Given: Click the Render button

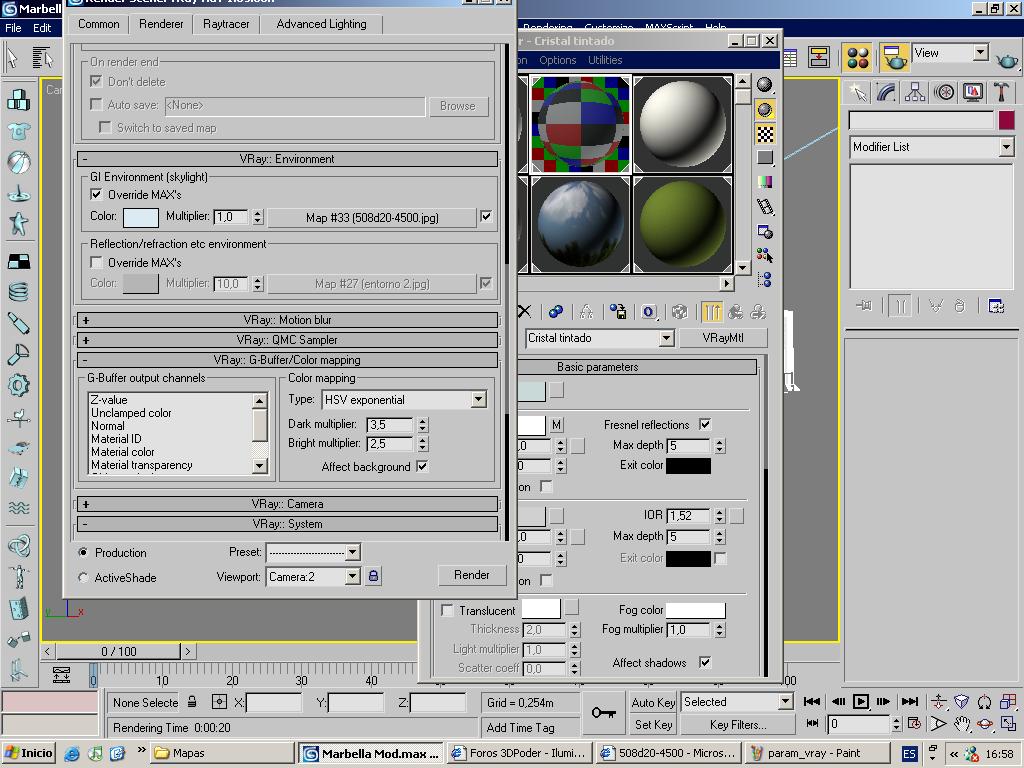Looking at the screenshot, I should (x=472, y=575).
